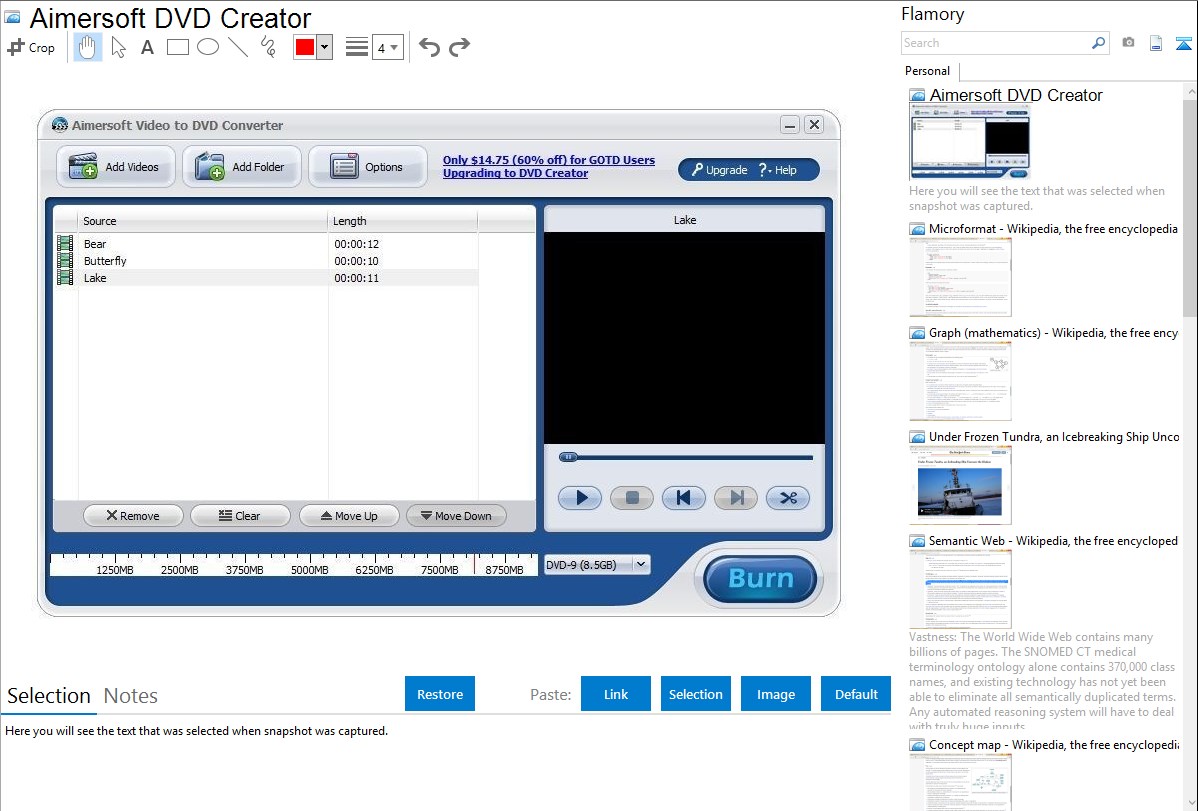Activate the hand pan tool
The image size is (1198, 811).
point(87,47)
